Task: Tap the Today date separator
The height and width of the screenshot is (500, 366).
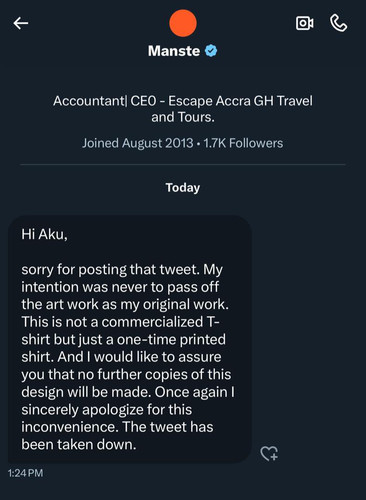Action: 183,188
